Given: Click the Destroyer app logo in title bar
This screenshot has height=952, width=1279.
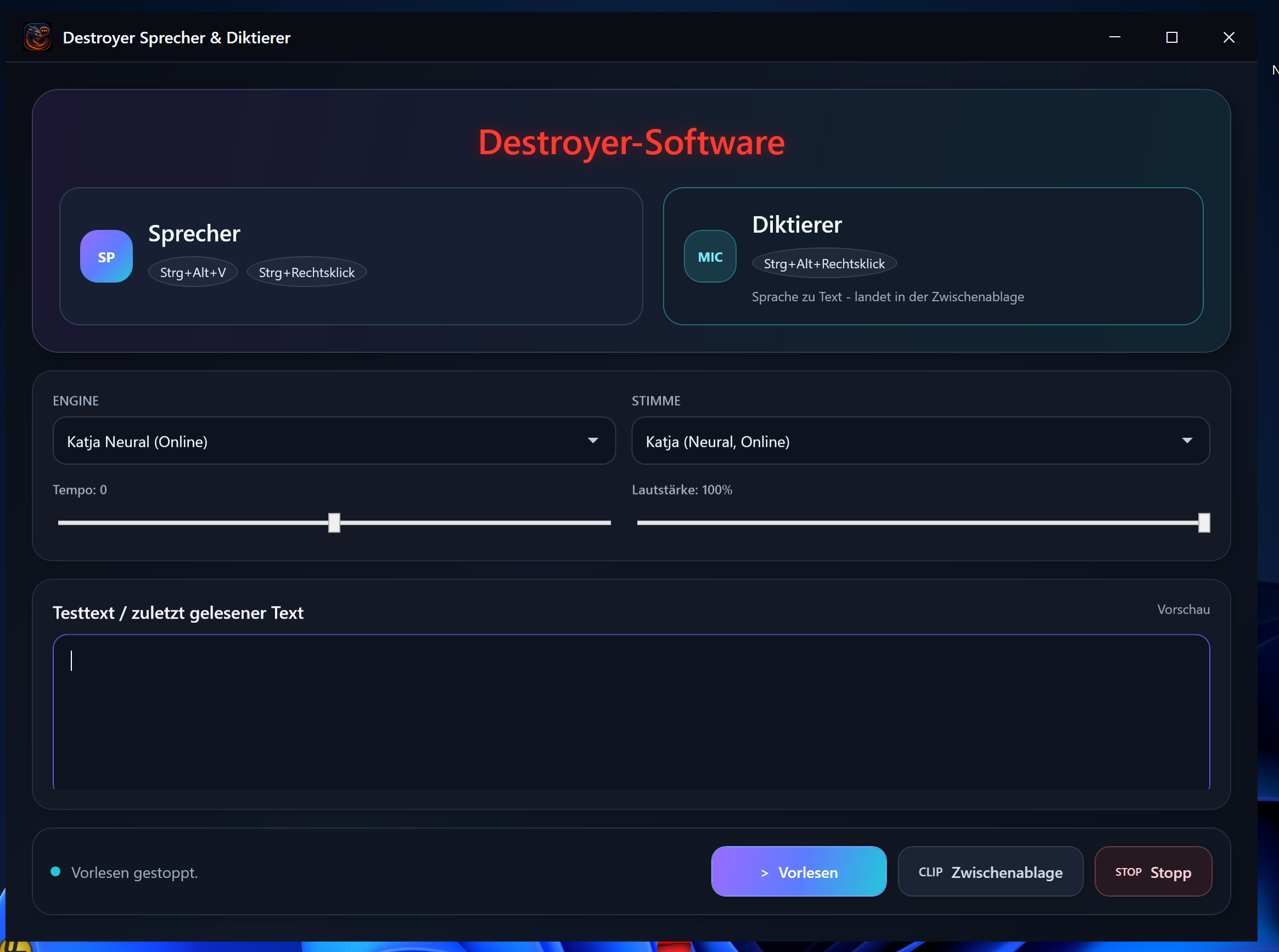Looking at the screenshot, I should pyautogui.click(x=37, y=37).
